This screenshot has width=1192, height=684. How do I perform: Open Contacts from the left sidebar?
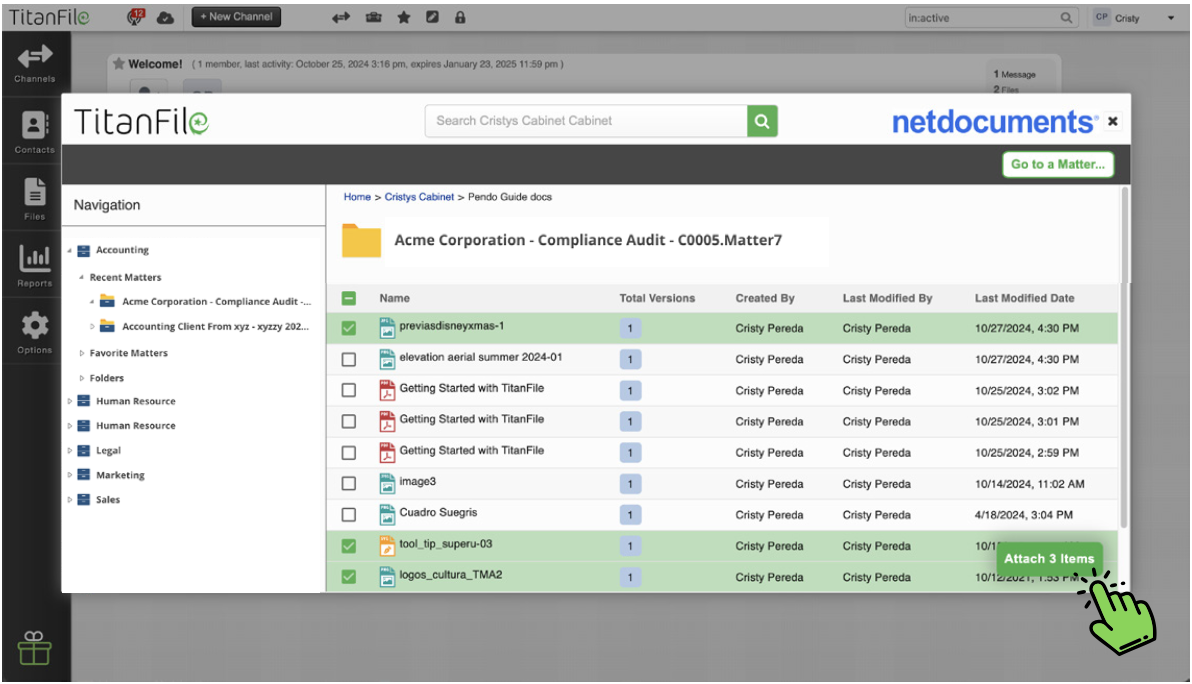point(35,132)
